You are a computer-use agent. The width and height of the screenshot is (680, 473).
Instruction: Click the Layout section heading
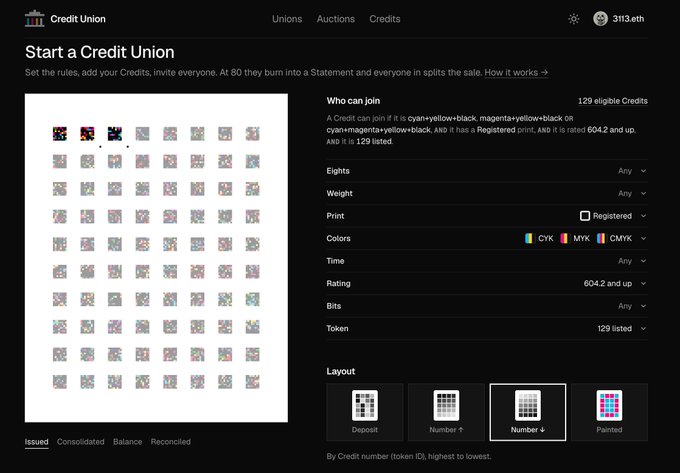click(x=340, y=372)
